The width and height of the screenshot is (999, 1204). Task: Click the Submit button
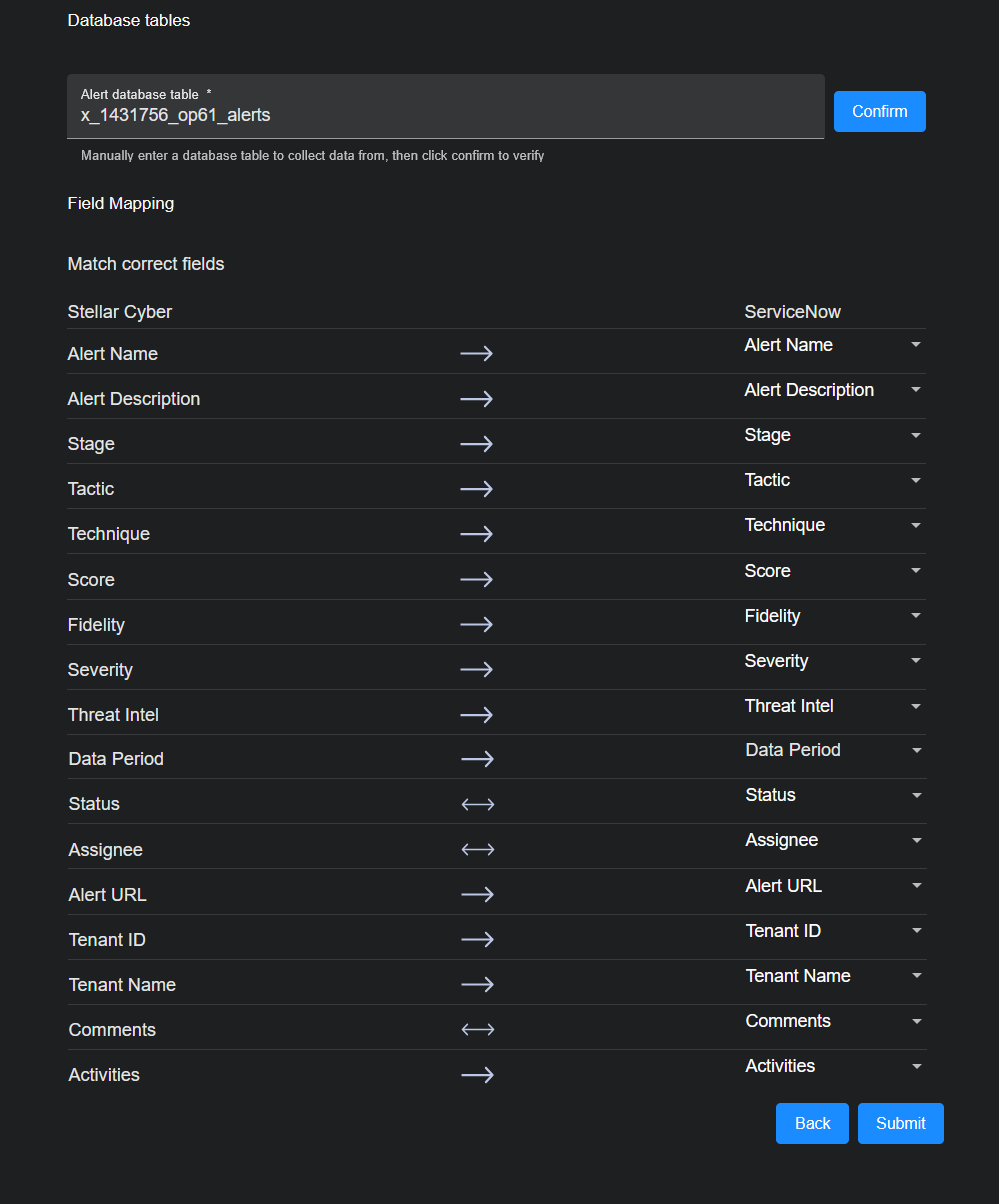tap(900, 1123)
